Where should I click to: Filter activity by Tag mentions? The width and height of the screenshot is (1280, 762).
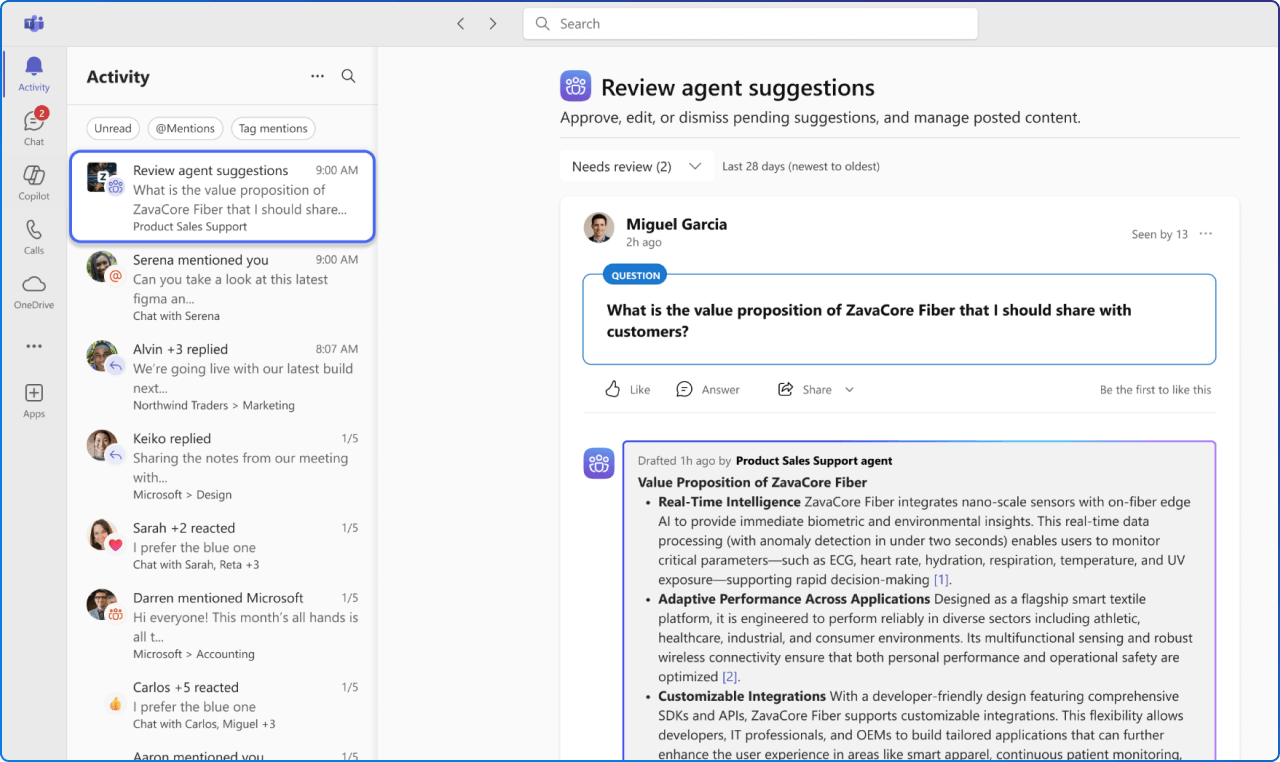273,128
